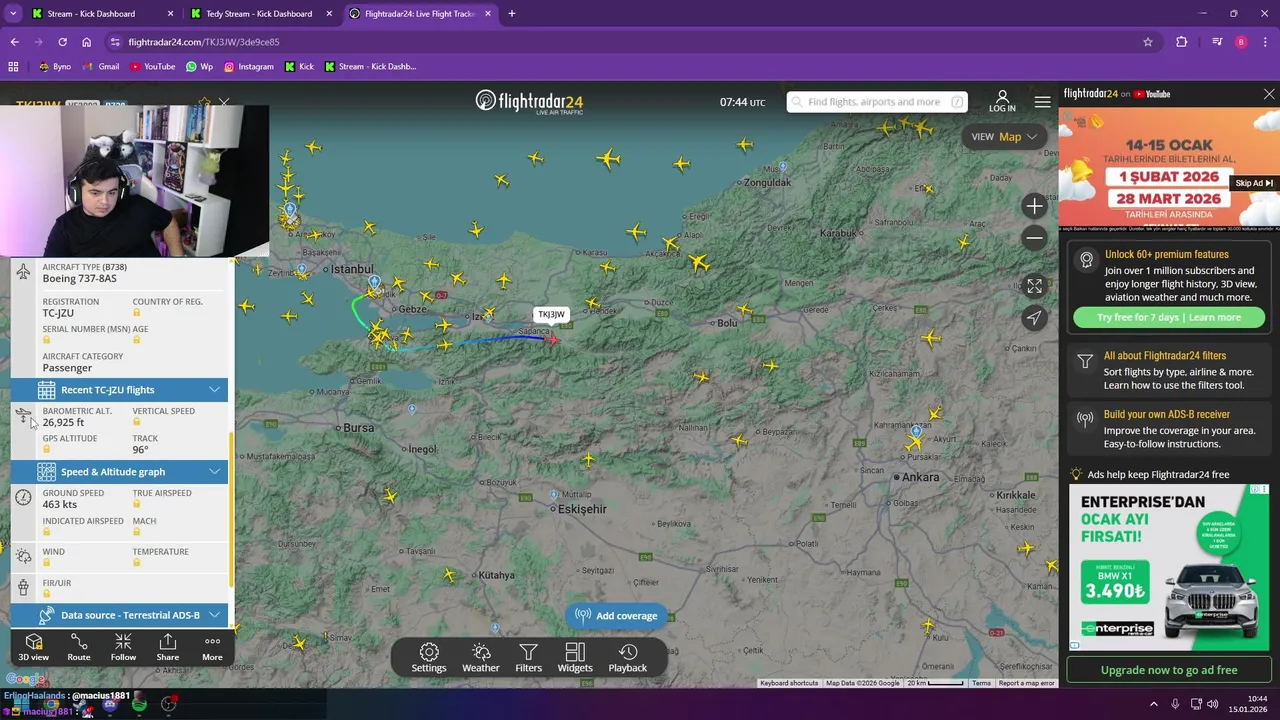Click Flightradar24 logo in header
The image size is (1280, 720).
[x=529, y=102]
